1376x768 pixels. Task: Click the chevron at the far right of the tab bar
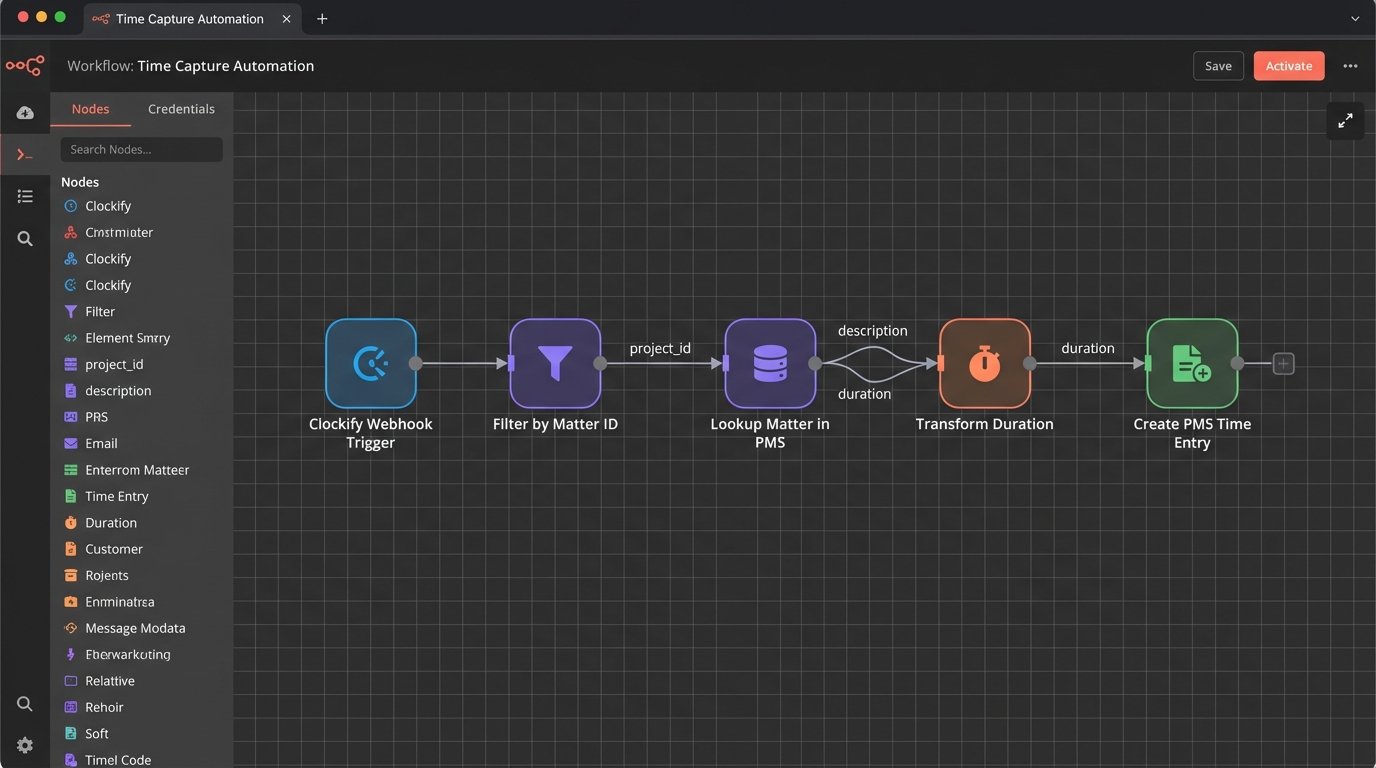[1355, 18]
